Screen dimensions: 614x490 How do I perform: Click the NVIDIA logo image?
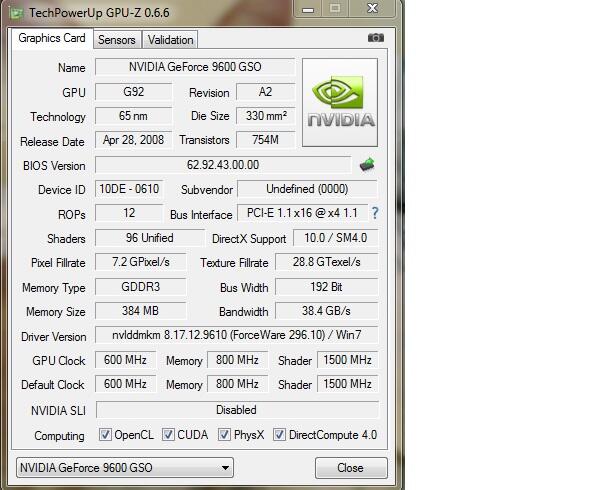[x=340, y=103]
